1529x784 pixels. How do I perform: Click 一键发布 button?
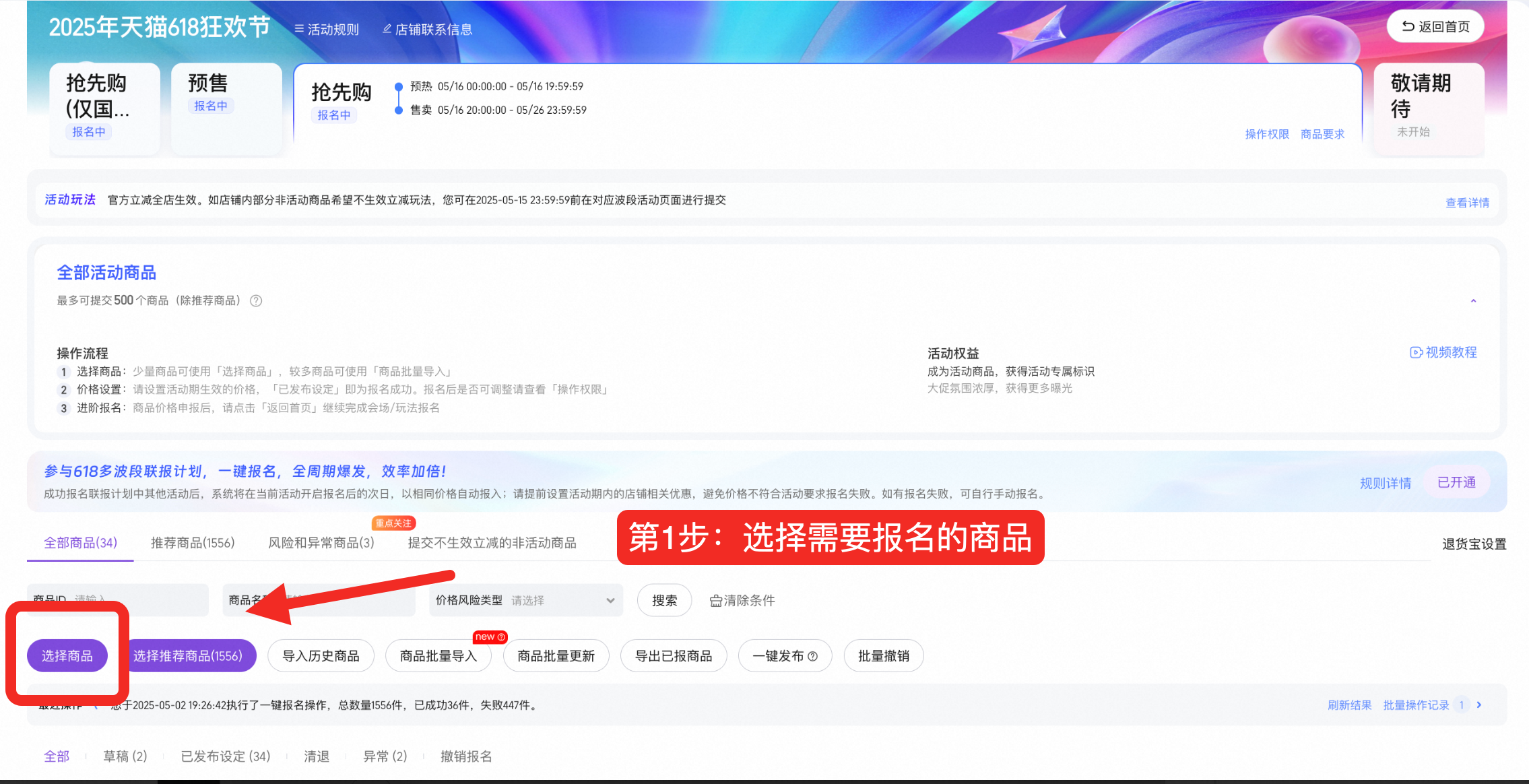pyautogui.click(x=785, y=656)
